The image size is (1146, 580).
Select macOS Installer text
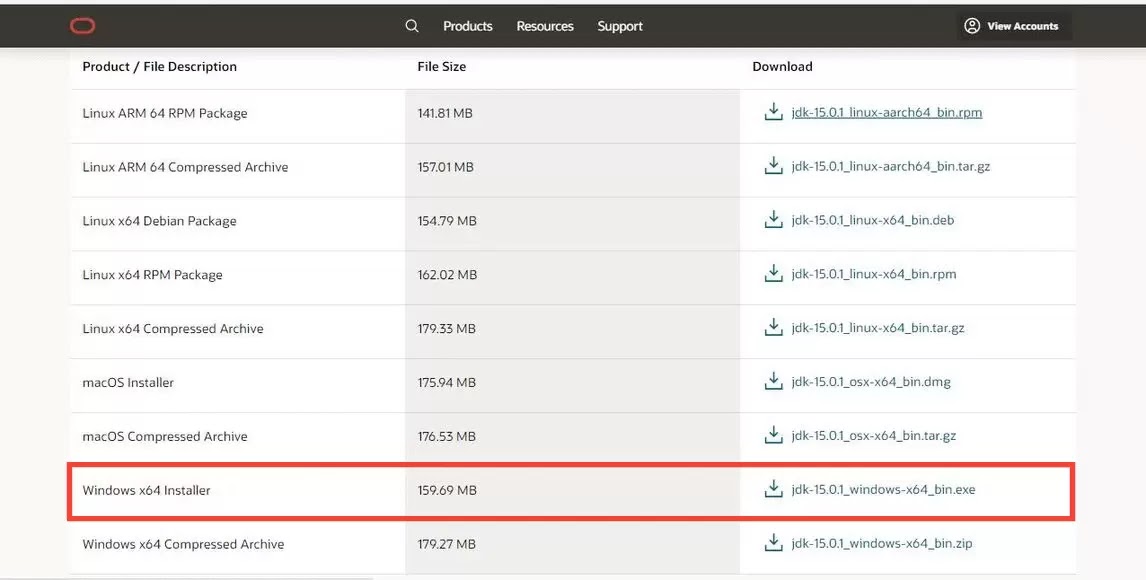point(128,383)
